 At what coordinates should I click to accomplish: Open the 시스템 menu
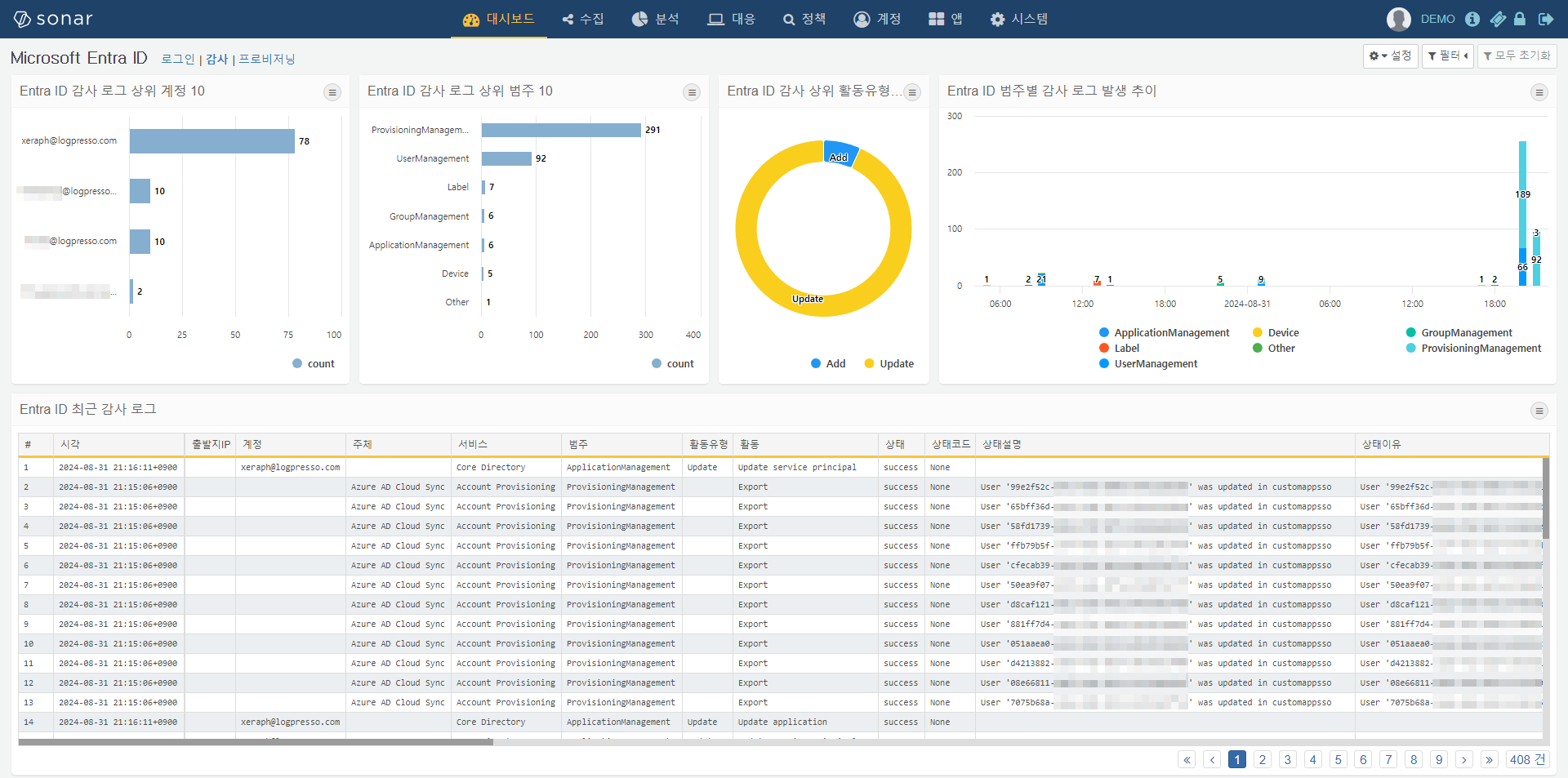coord(1019,19)
